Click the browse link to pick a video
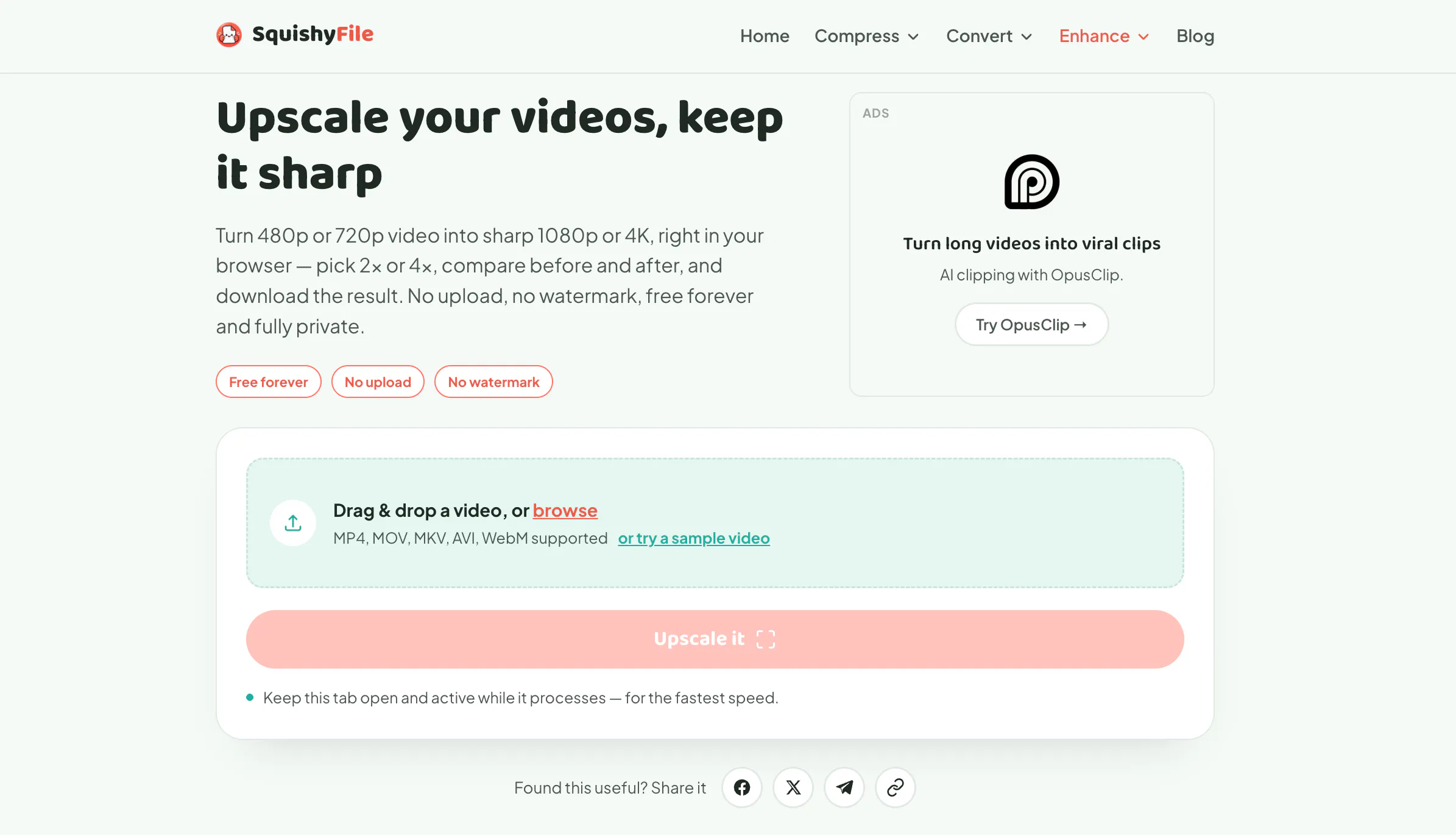The width and height of the screenshot is (1456, 835). [x=565, y=510]
